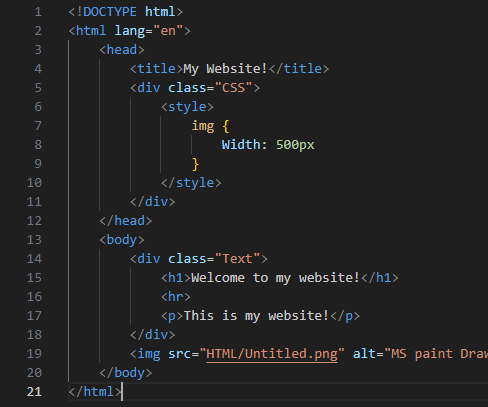488x407 pixels.
Task: Open the HTML/Untitled.png link in img src
Action: point(272,354)
